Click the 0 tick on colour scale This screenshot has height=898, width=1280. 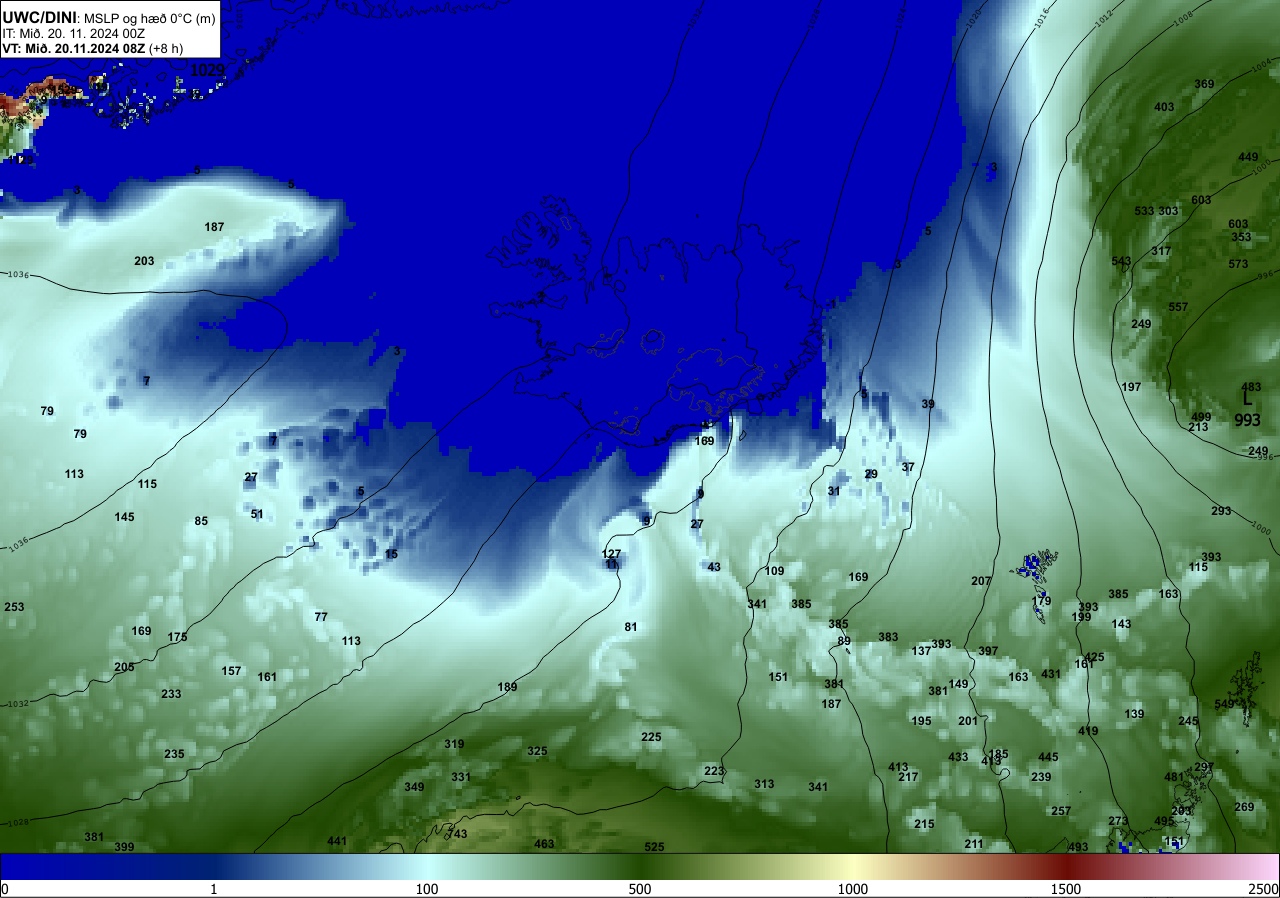(x=5, y=889)
